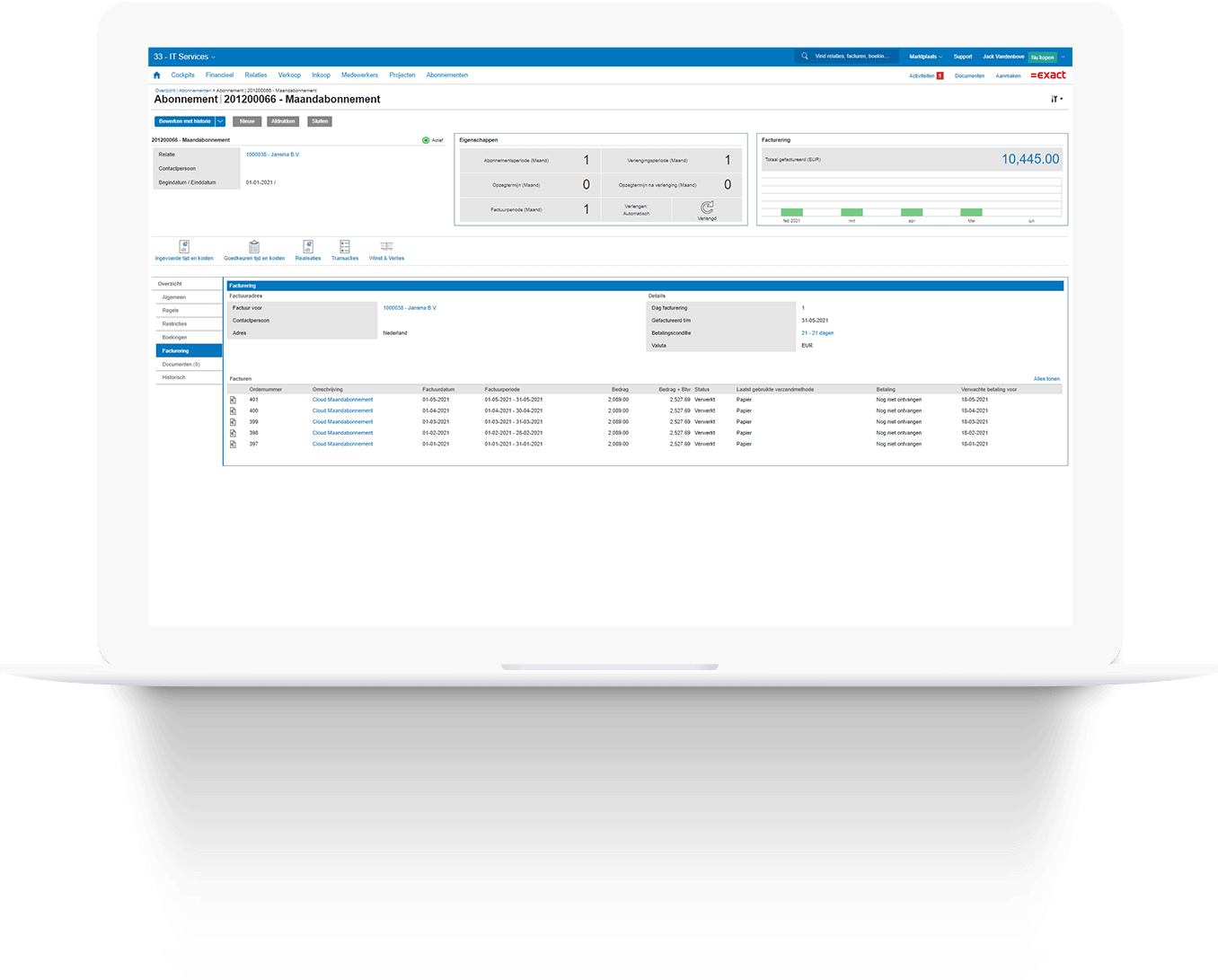The width and height of the screenshot is (1218, 980).
Task: Sort by the Factuurdatum column header
Action: tap(438, 390)
